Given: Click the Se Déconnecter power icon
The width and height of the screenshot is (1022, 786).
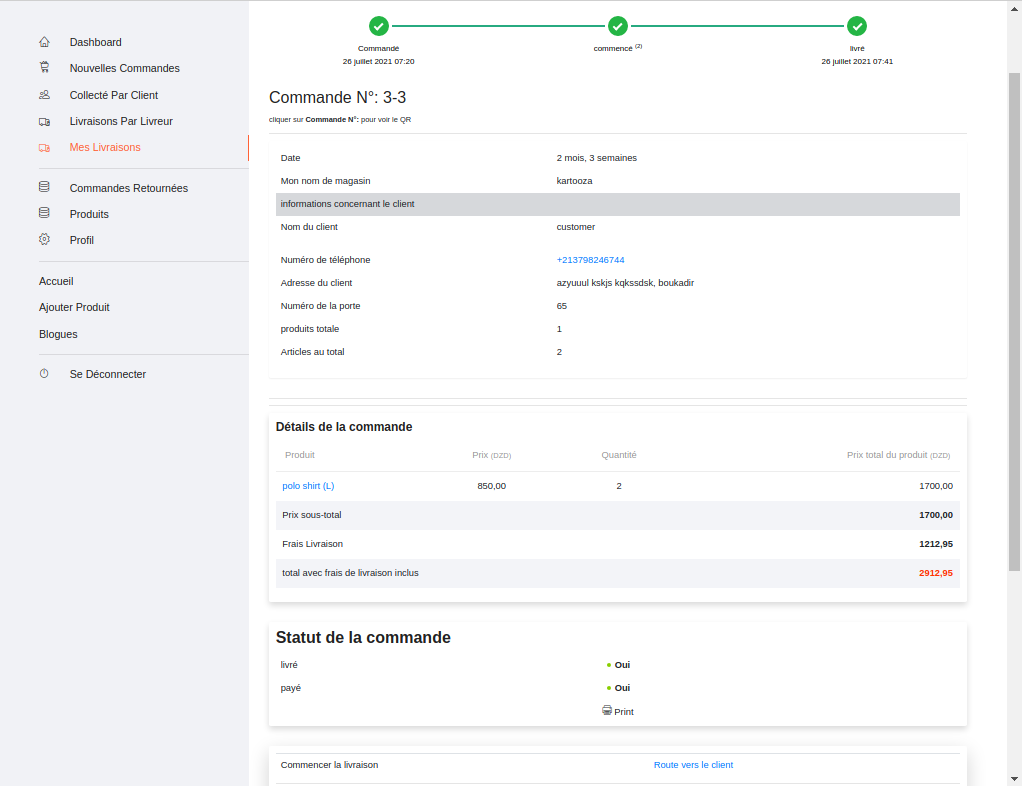Looking at the screenshot, I should [x=44, y=374].
